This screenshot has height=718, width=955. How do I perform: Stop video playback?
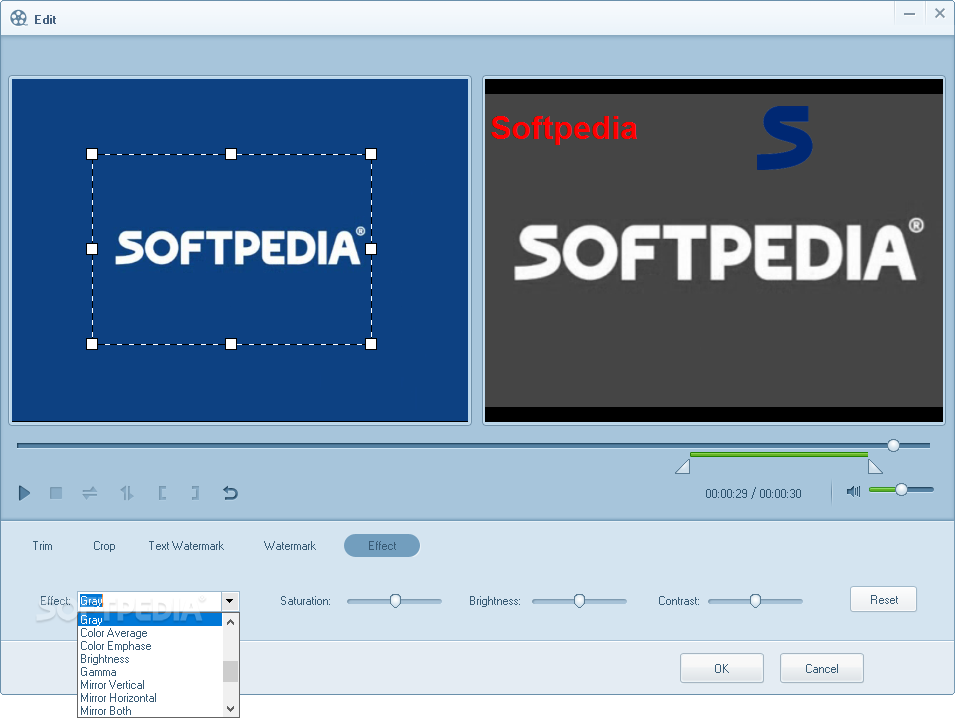click(56, 493)
